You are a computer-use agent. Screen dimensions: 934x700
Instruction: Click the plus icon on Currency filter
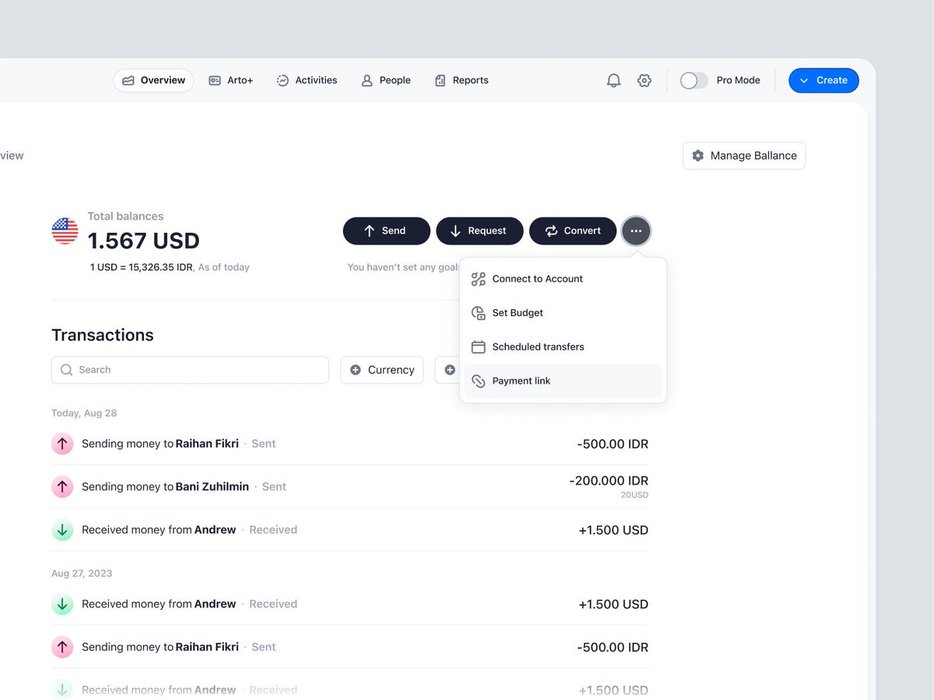(x=355, y=370)
